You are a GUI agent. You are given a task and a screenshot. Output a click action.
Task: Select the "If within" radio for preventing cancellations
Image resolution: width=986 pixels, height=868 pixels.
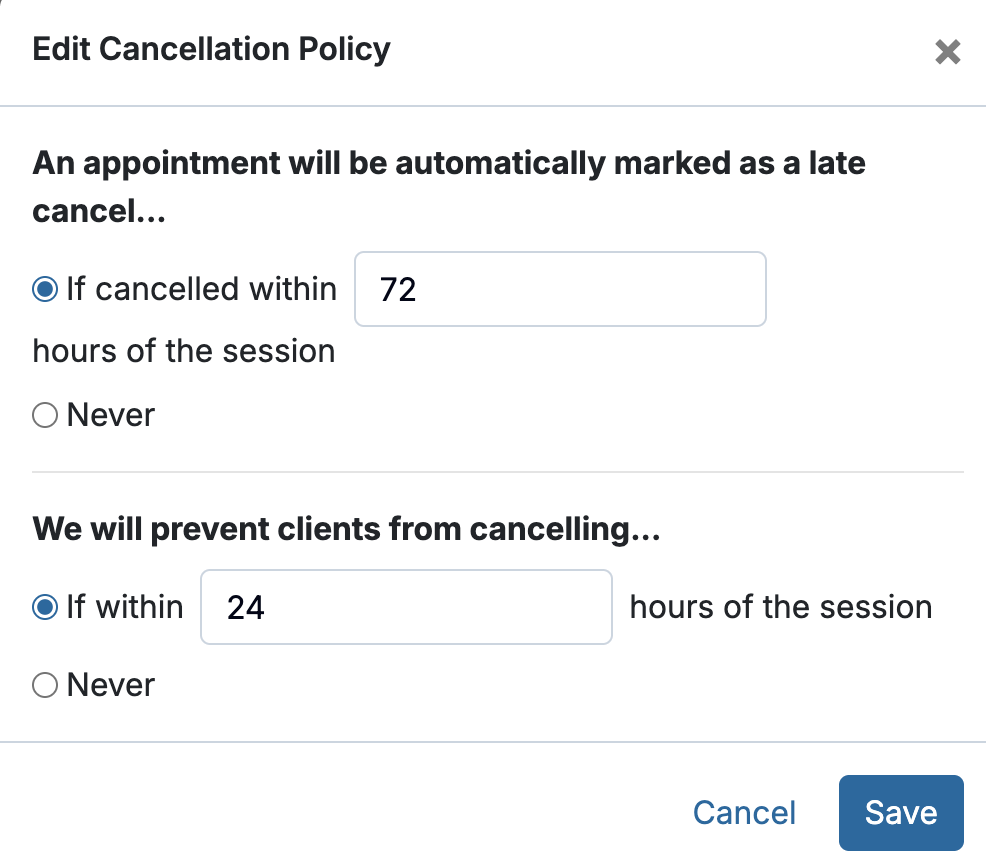45,607
